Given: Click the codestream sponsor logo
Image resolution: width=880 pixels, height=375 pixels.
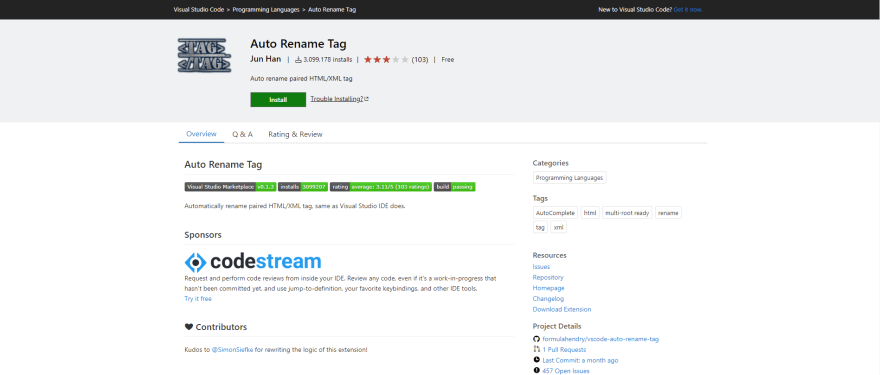Looking at the screenshot, I should 253,262.
